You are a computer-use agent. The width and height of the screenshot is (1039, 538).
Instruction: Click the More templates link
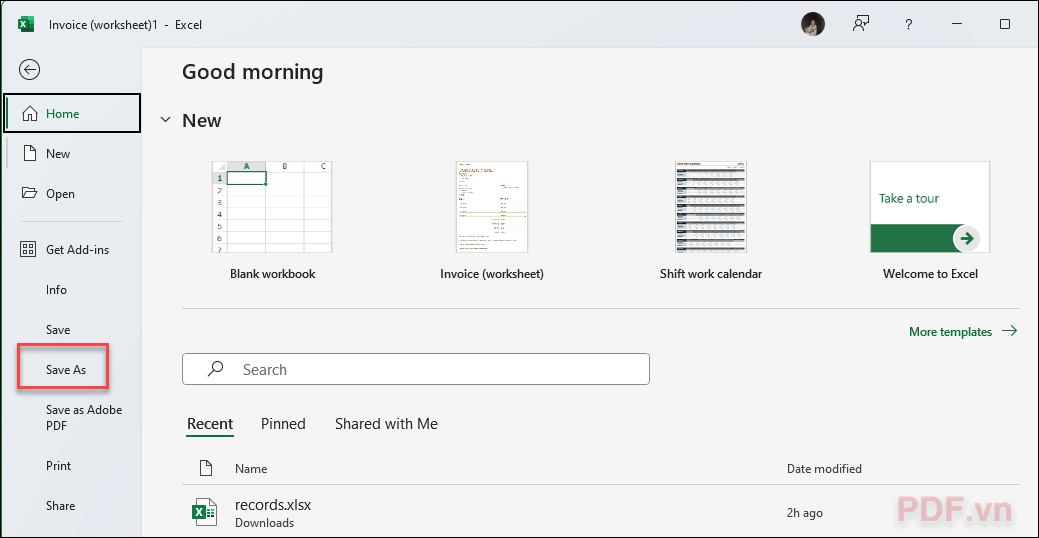coord(963,331)
